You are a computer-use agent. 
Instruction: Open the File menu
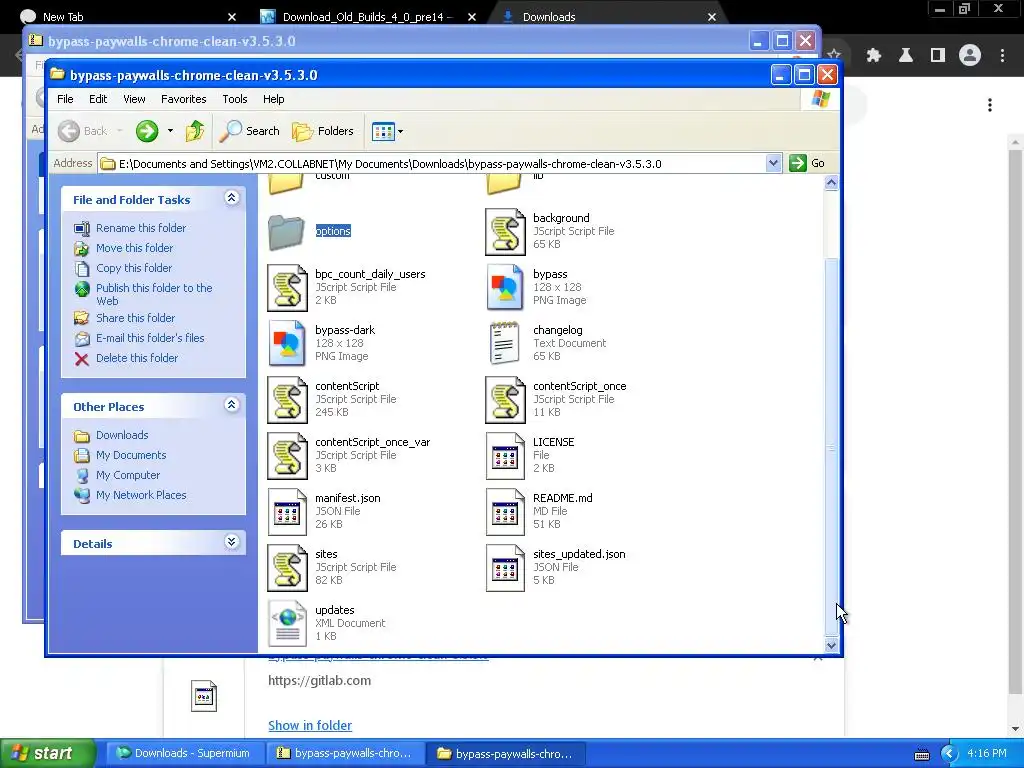pos(65,99)
